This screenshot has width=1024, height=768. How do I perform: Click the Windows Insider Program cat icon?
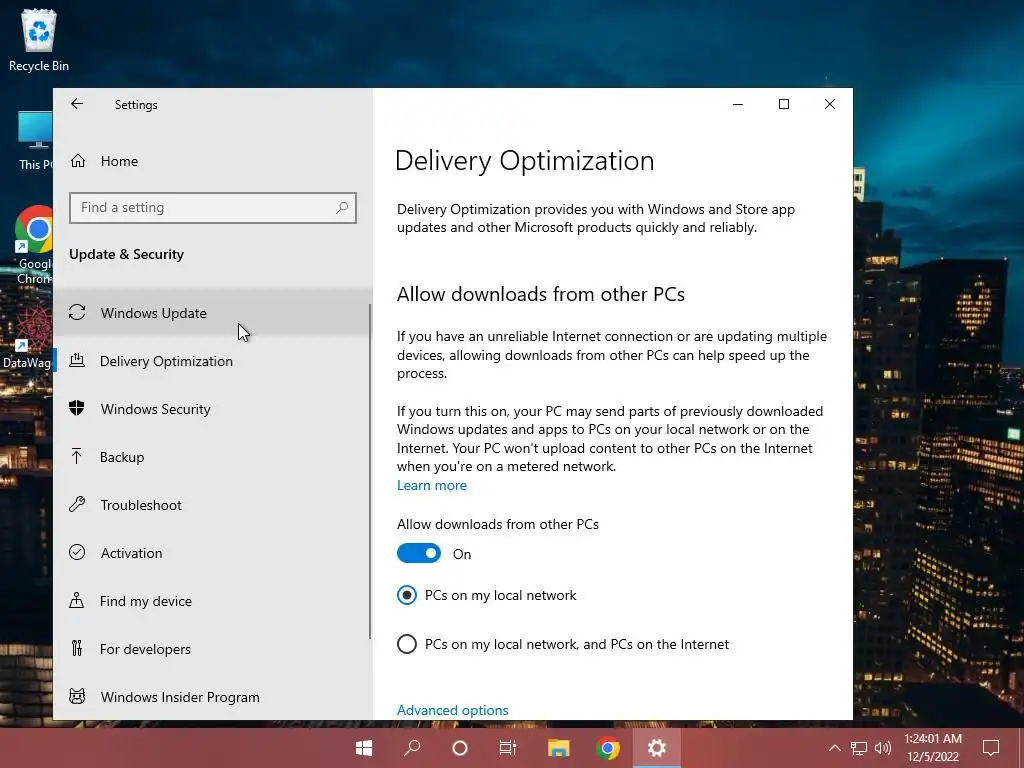(x=77, y=696)
